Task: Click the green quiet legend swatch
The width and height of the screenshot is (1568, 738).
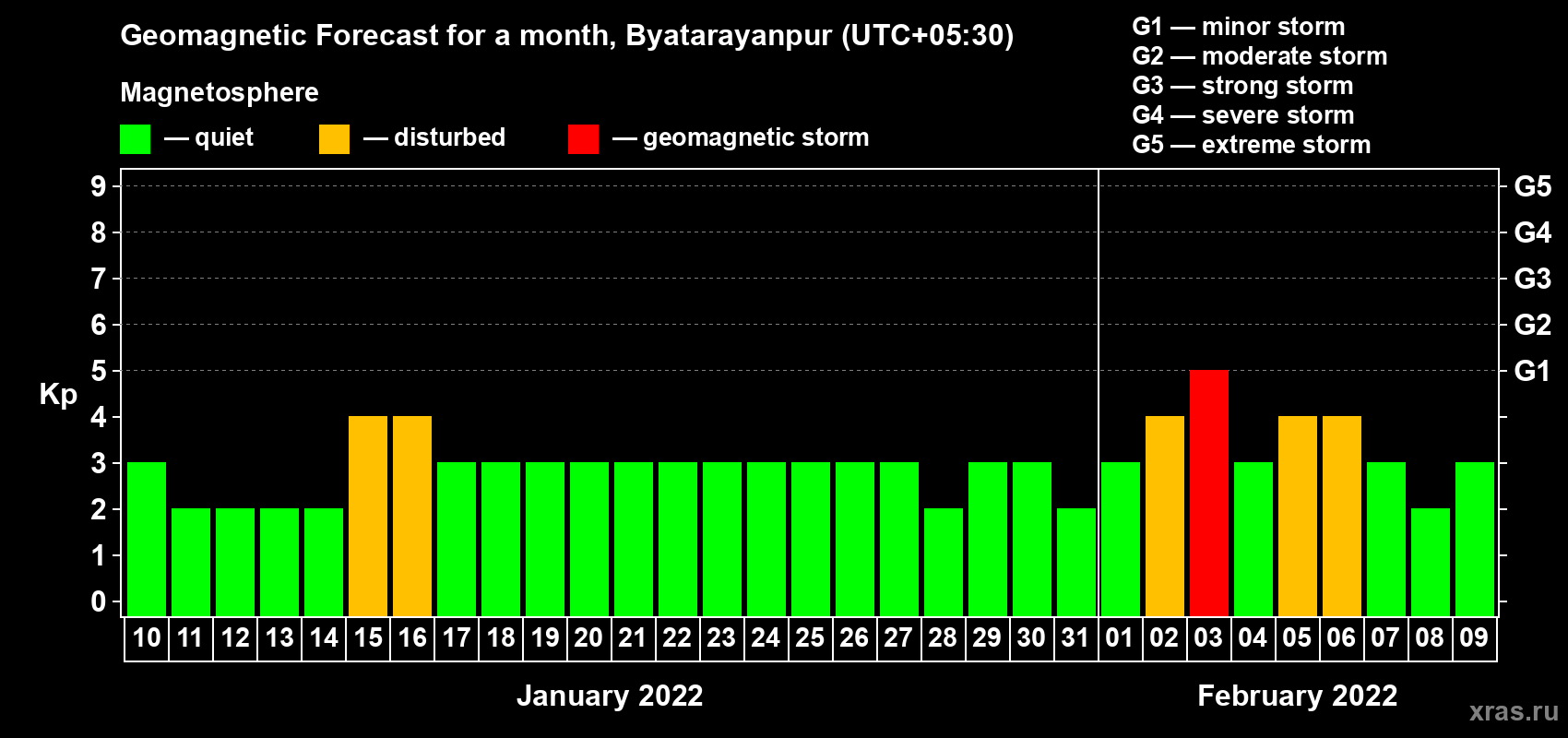Action: click(x=135, y=139)
